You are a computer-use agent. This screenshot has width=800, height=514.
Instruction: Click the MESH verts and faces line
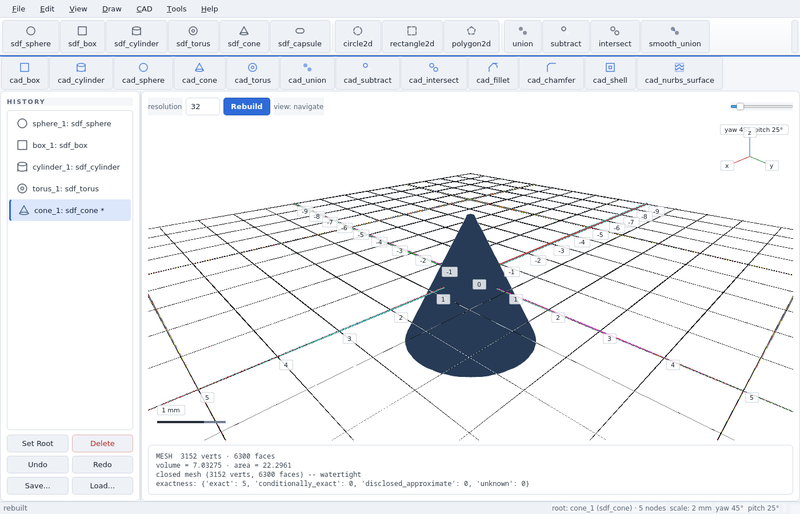tap(215, 456)
